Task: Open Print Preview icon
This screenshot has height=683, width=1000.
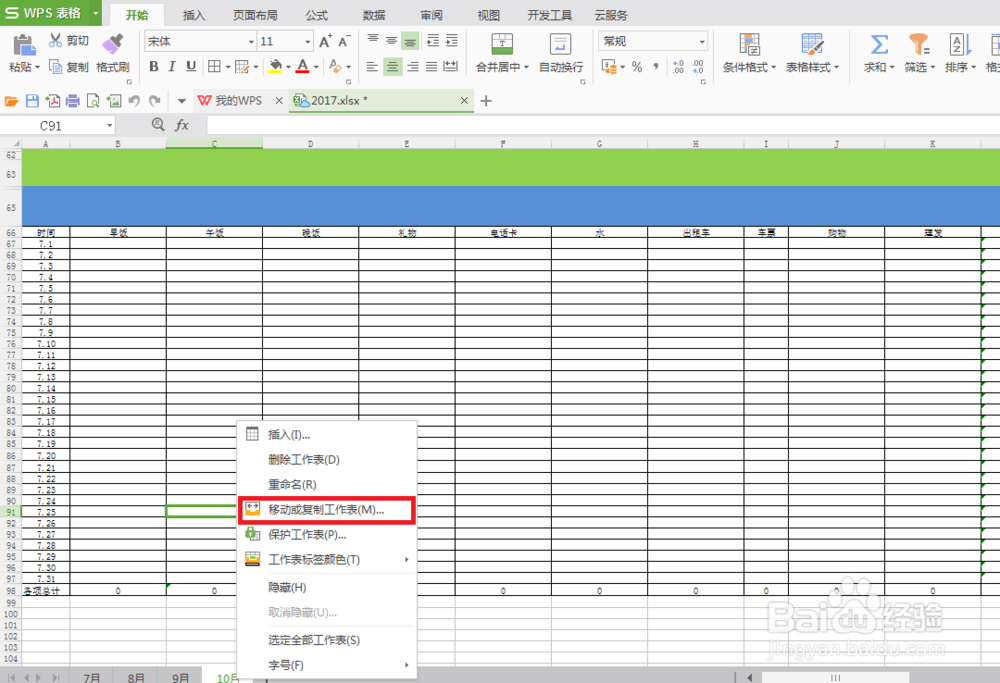Action: pyautogui.click(x=93, y=101)
